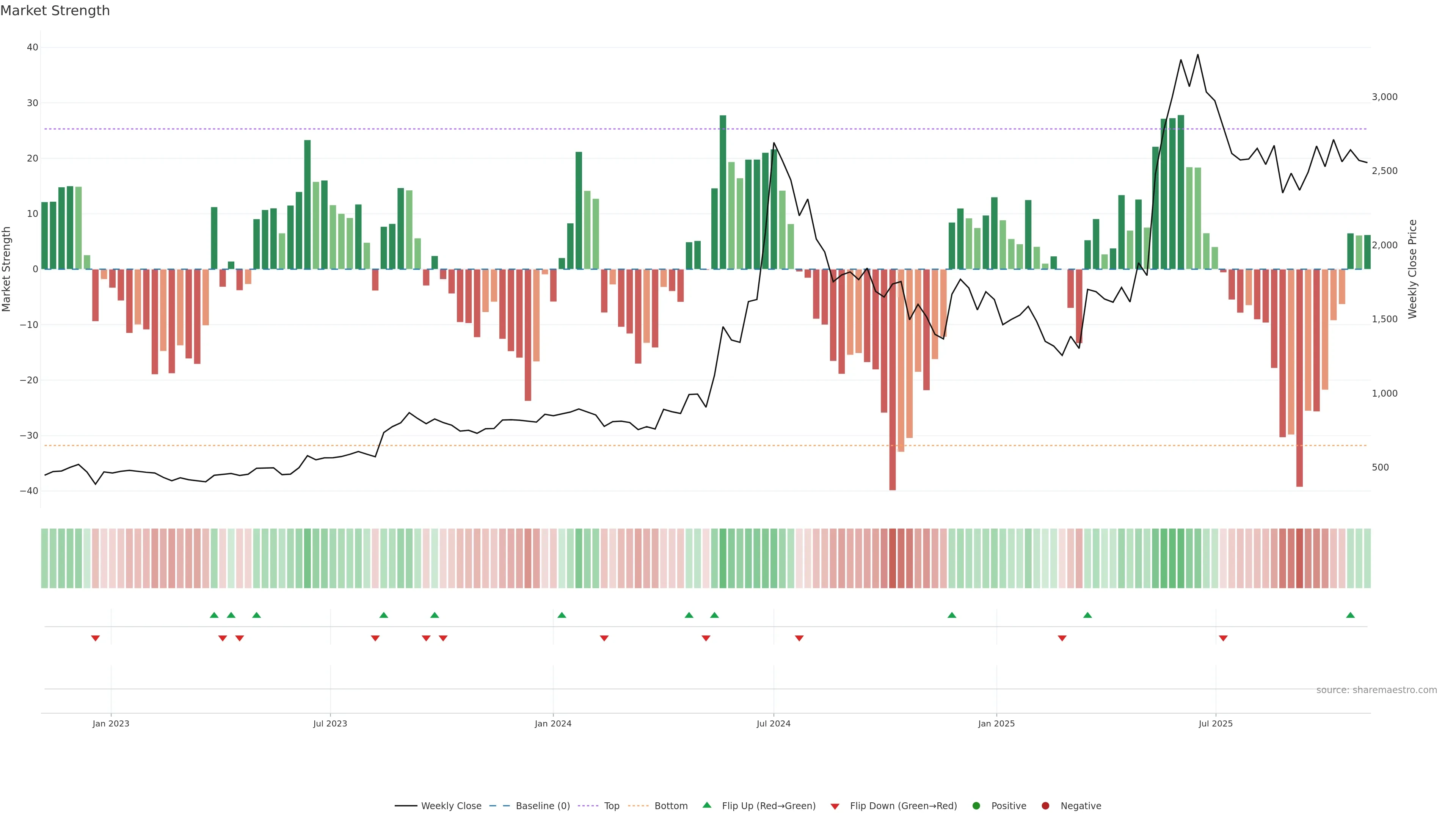The width and height of the screenshot is (1456, 819).
Task: Click the Positive green circle legend icon
Action: [x=976, y=806]
